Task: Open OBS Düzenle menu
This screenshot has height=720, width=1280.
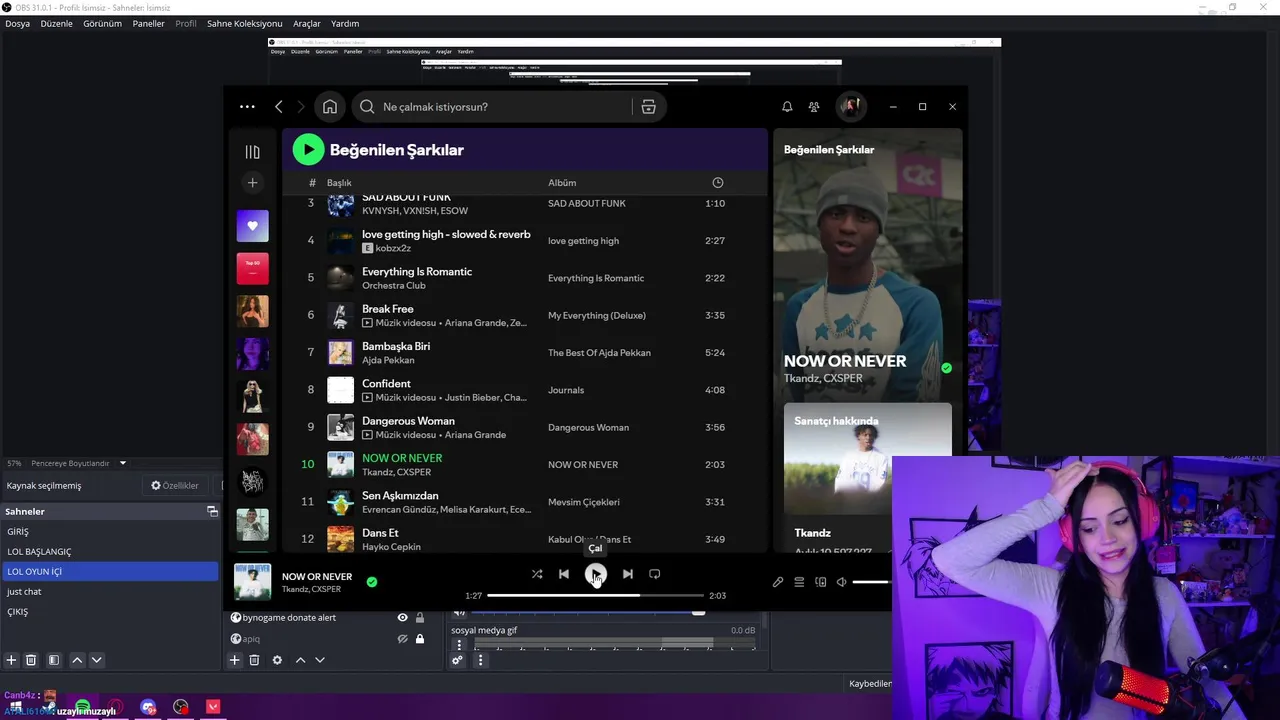Action: 56,23
